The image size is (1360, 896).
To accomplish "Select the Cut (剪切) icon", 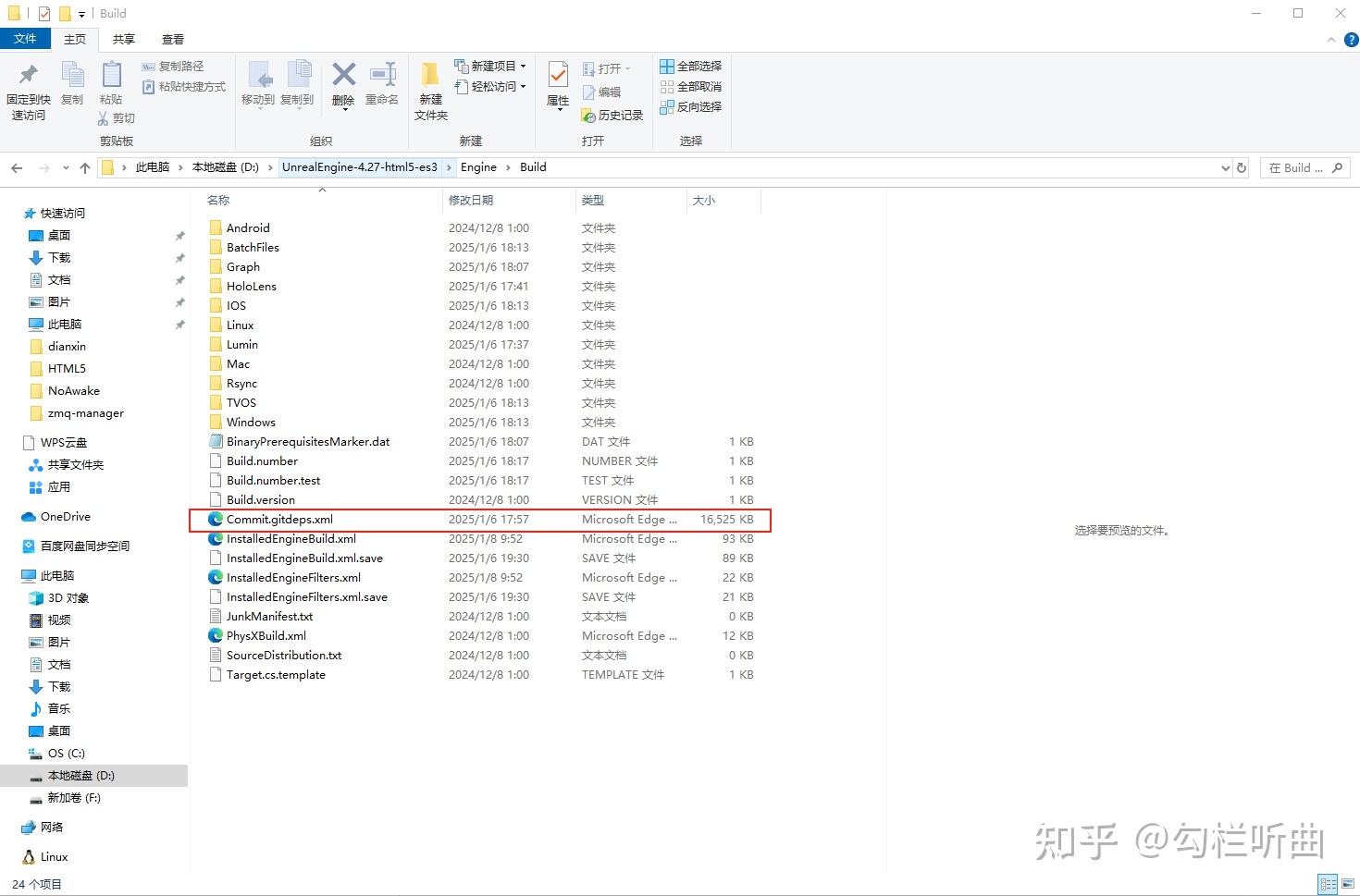I will (117, 118).
